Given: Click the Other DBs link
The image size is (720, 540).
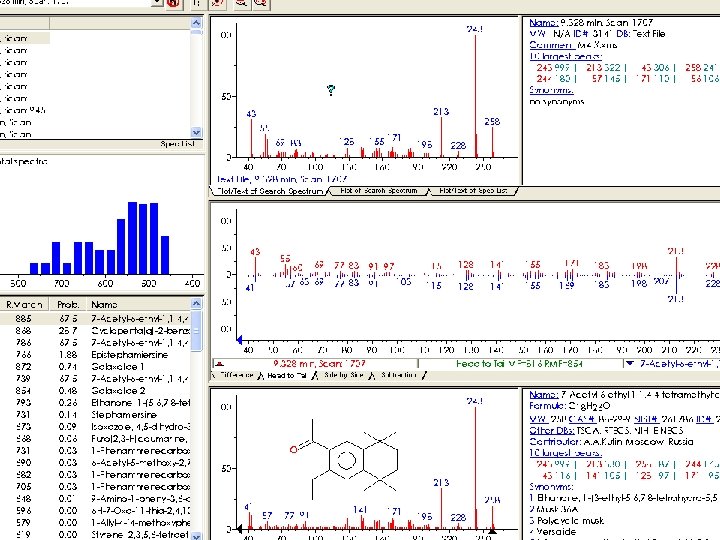Looking at the screenshot, I should coord(551,430).
